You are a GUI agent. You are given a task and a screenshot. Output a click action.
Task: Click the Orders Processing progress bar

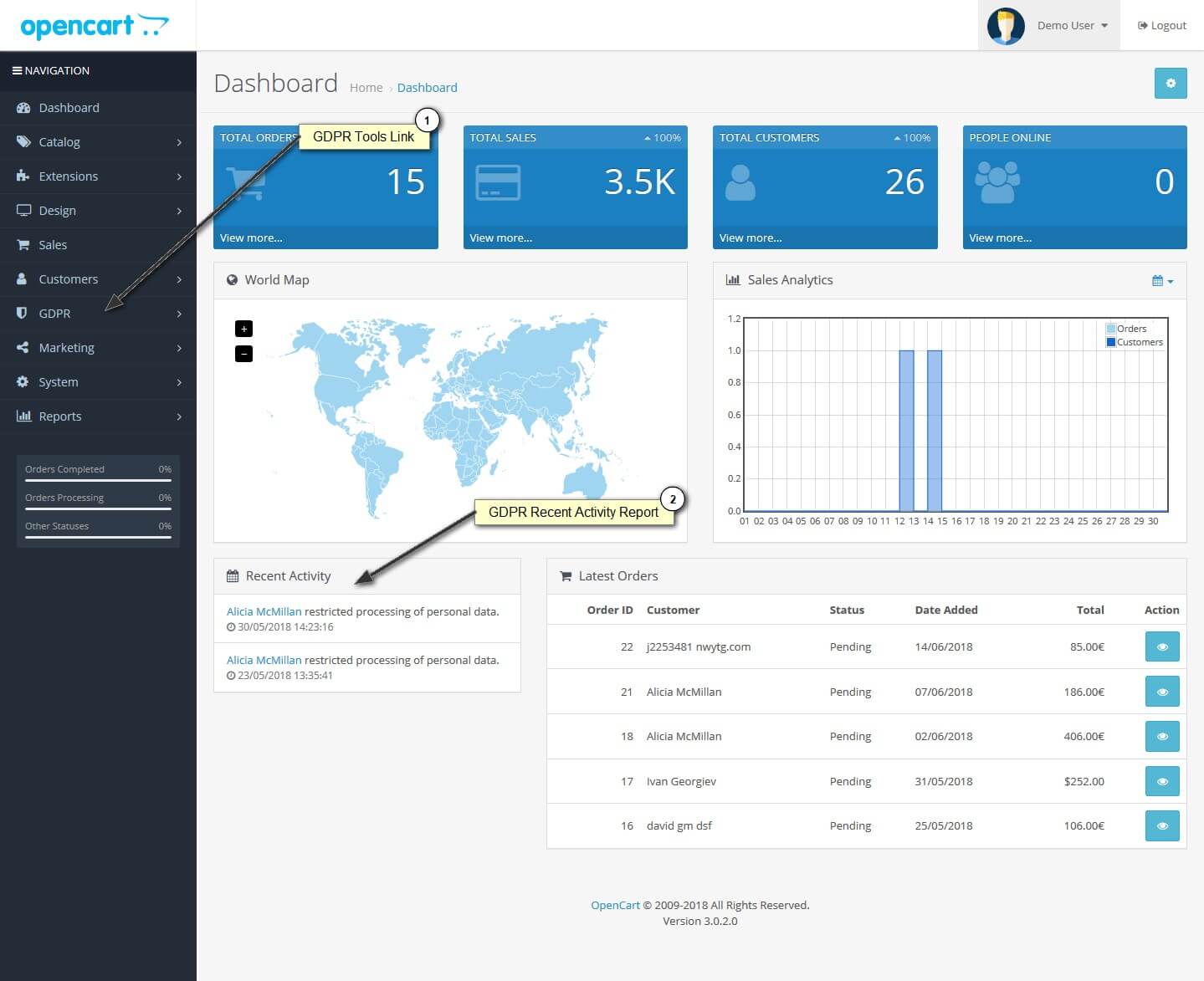pos(98,508)
